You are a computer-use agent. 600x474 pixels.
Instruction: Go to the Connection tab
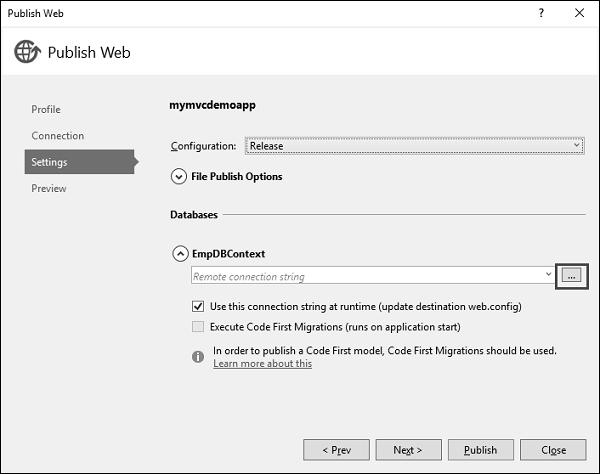[x=57, y=136]
